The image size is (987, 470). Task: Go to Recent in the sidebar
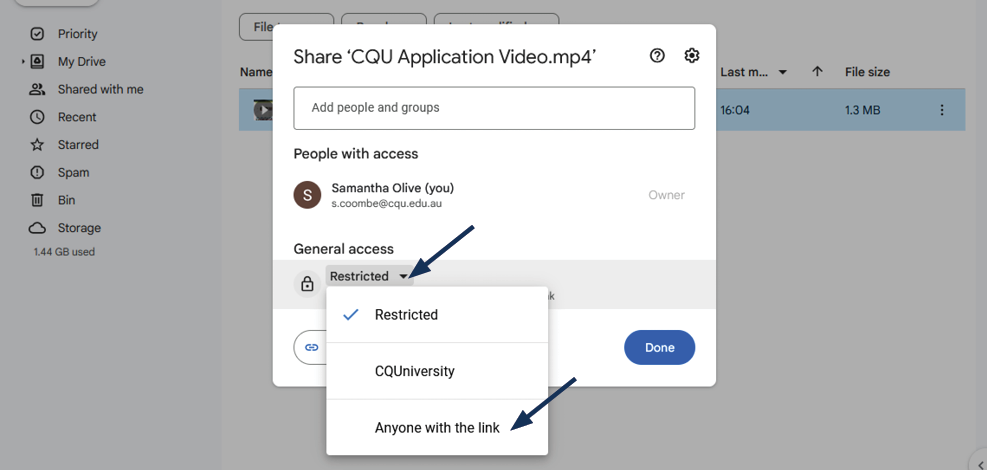point(77,117)
